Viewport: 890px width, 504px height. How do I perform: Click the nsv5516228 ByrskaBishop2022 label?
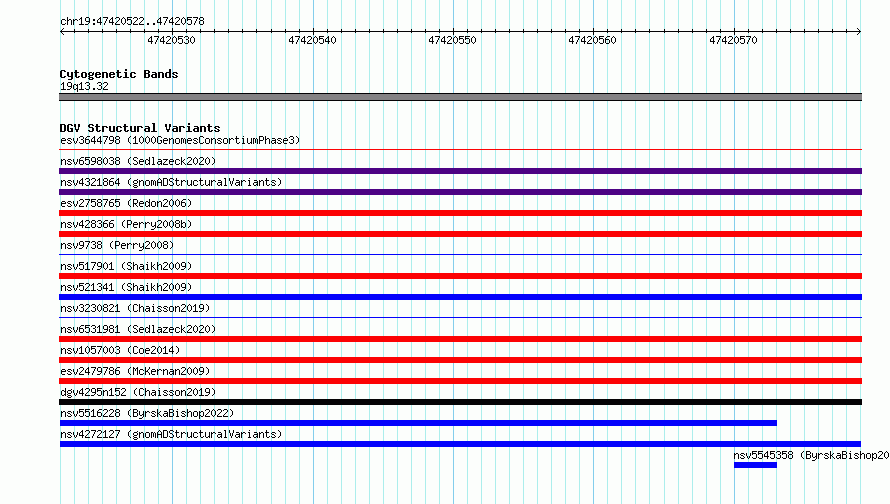(x=147, y=413)
